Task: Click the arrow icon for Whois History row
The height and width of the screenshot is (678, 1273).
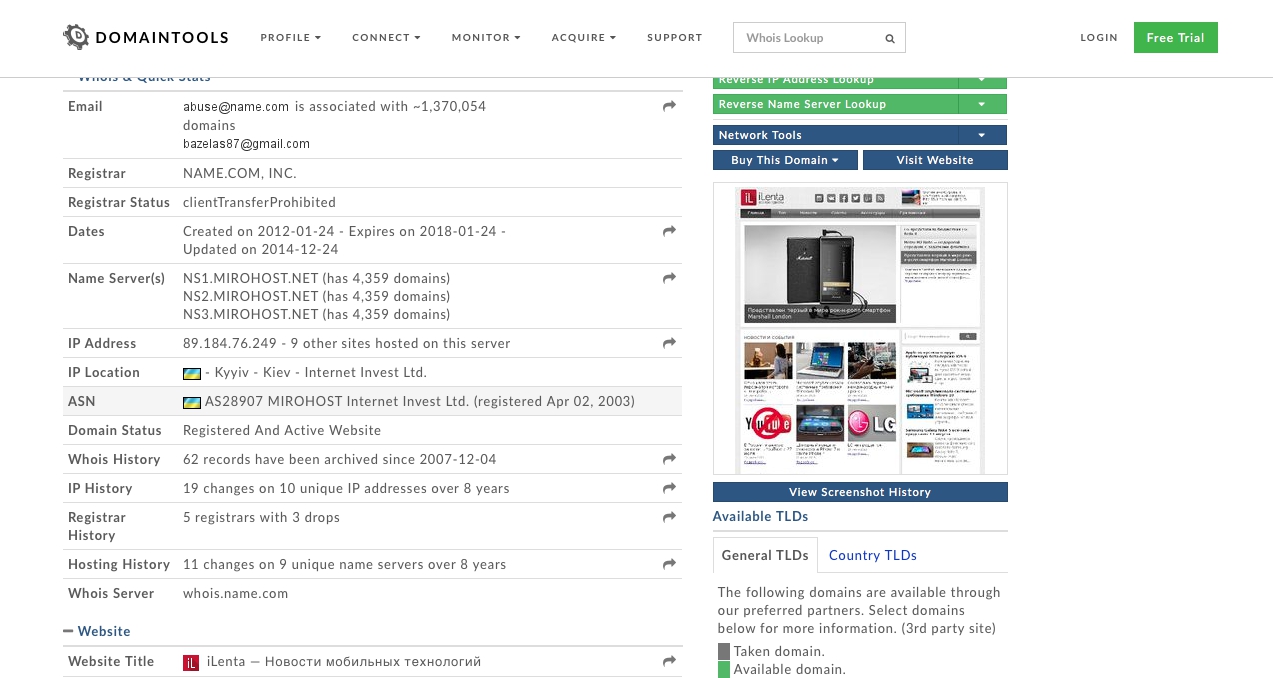Action: [x=669, y=459]
